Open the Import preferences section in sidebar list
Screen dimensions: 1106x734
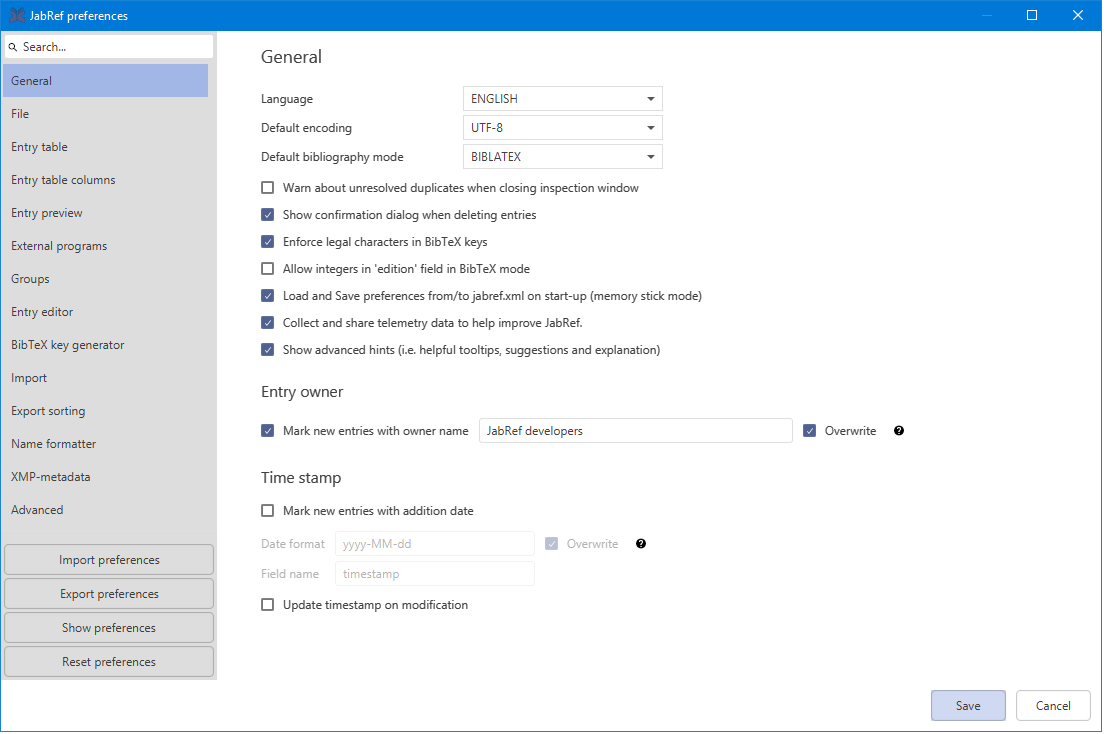[106, 378]
